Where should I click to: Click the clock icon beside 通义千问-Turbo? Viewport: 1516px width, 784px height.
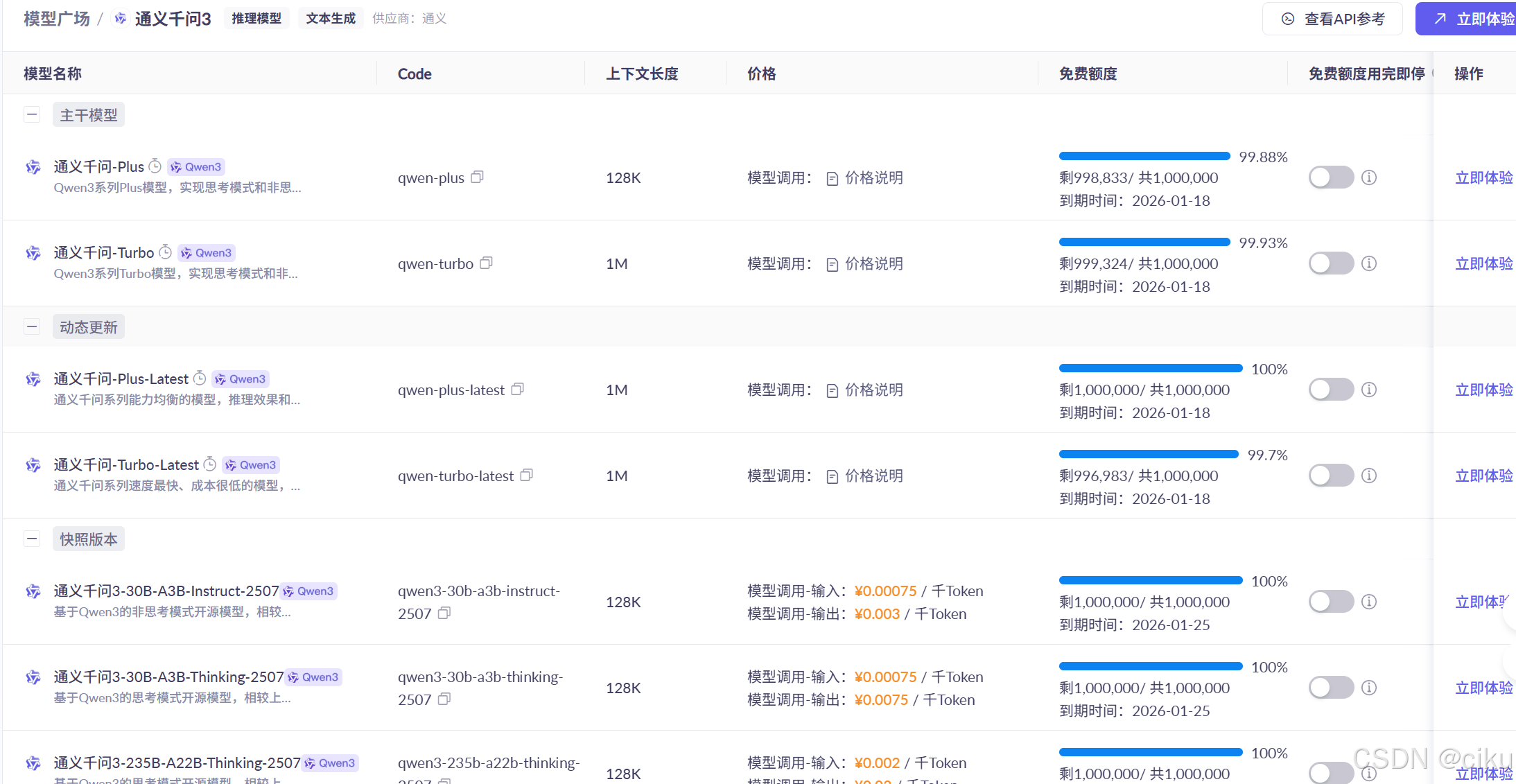click(165, 252)
